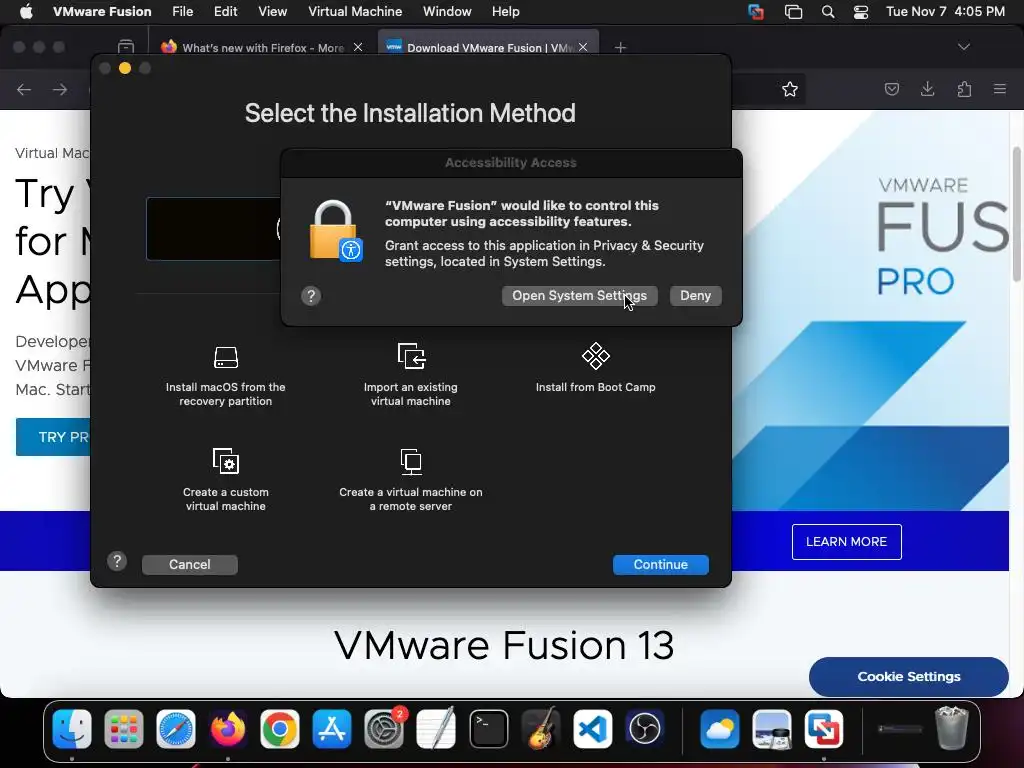Launch Safari from the Dock
This screenshot has height=768, width=1024.
click(176, 729)
